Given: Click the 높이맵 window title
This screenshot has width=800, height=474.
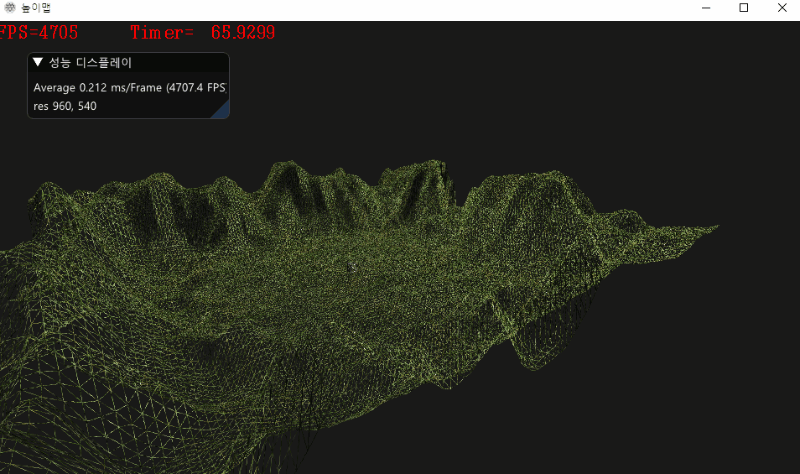Looking at the screenshot, I should 36,8.
